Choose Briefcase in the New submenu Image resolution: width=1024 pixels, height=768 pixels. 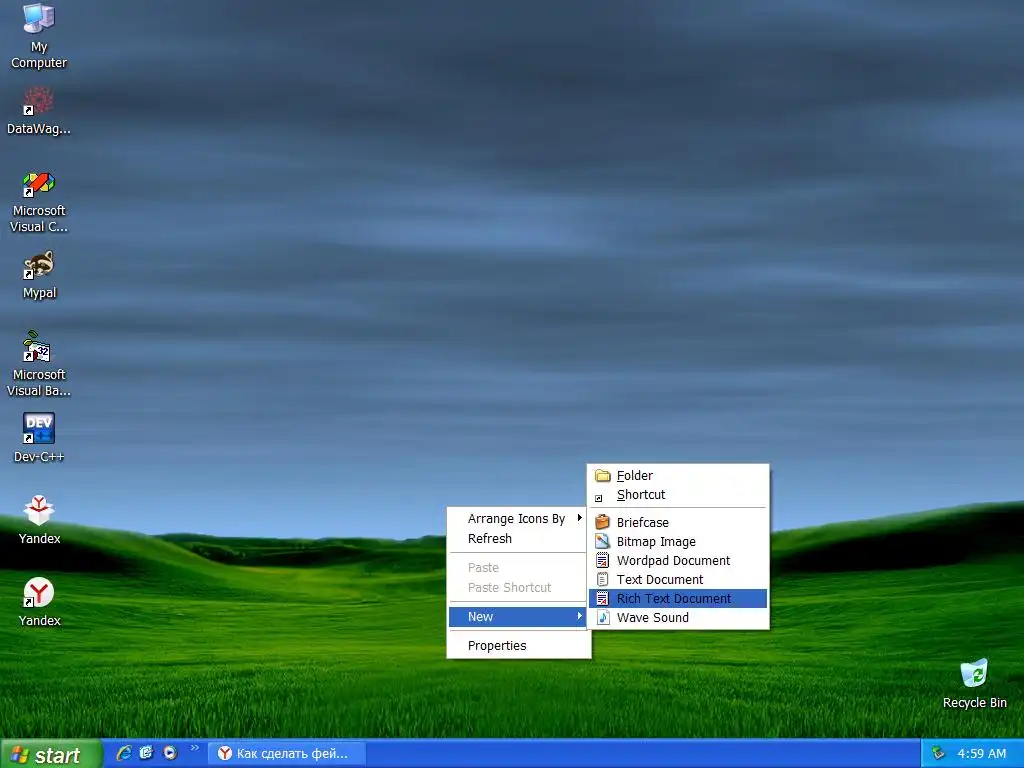coord(678,522)
